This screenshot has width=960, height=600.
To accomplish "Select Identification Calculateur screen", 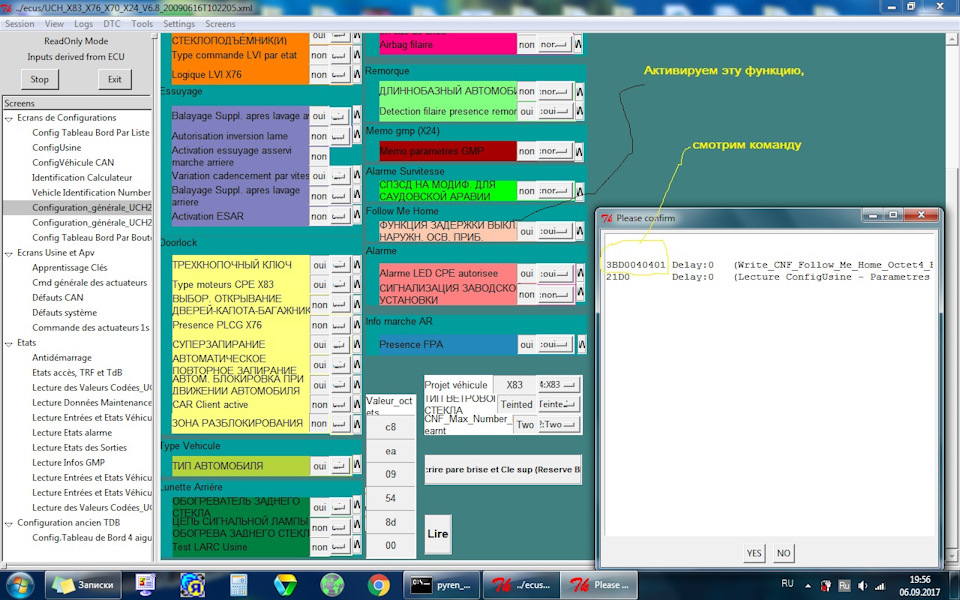I will point(82,178).
